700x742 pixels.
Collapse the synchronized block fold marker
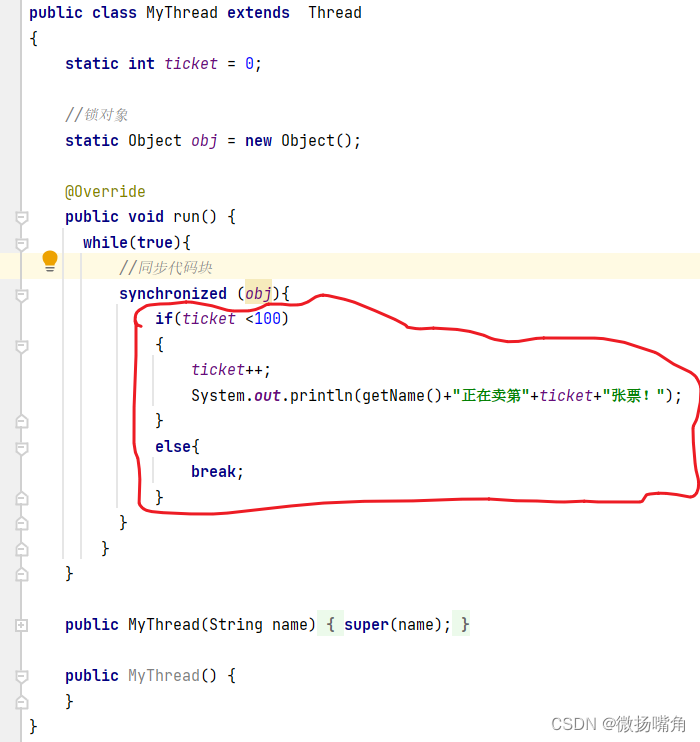pyautogui.click(x=21, y=295)
